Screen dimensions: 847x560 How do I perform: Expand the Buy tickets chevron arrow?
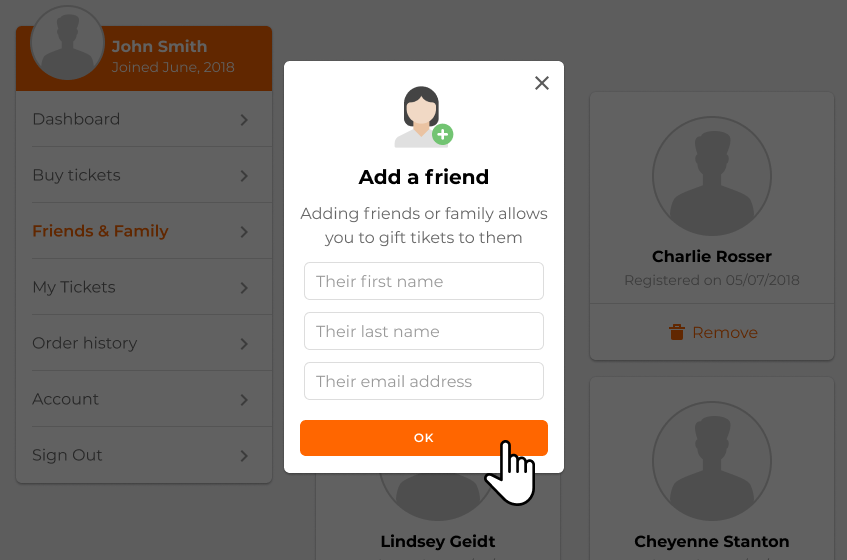tap(244, 176)
